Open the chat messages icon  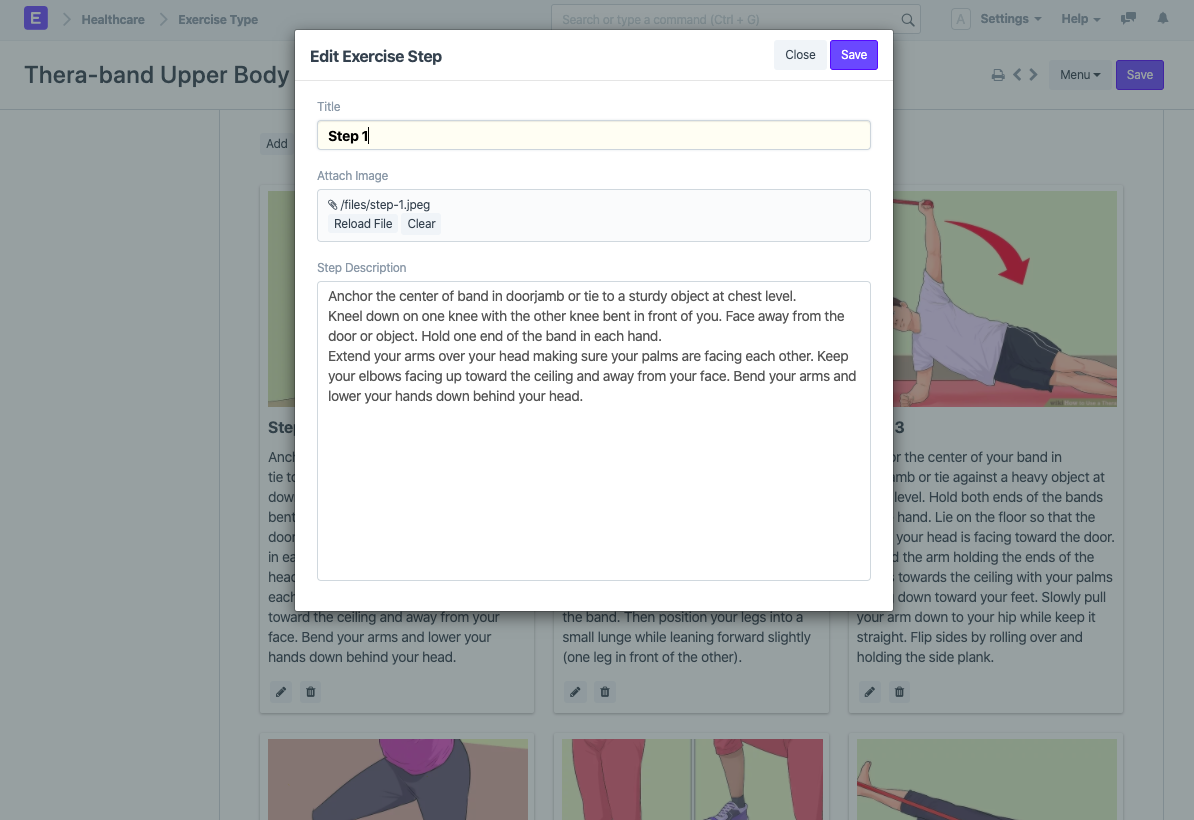(x=1129, y=19)
